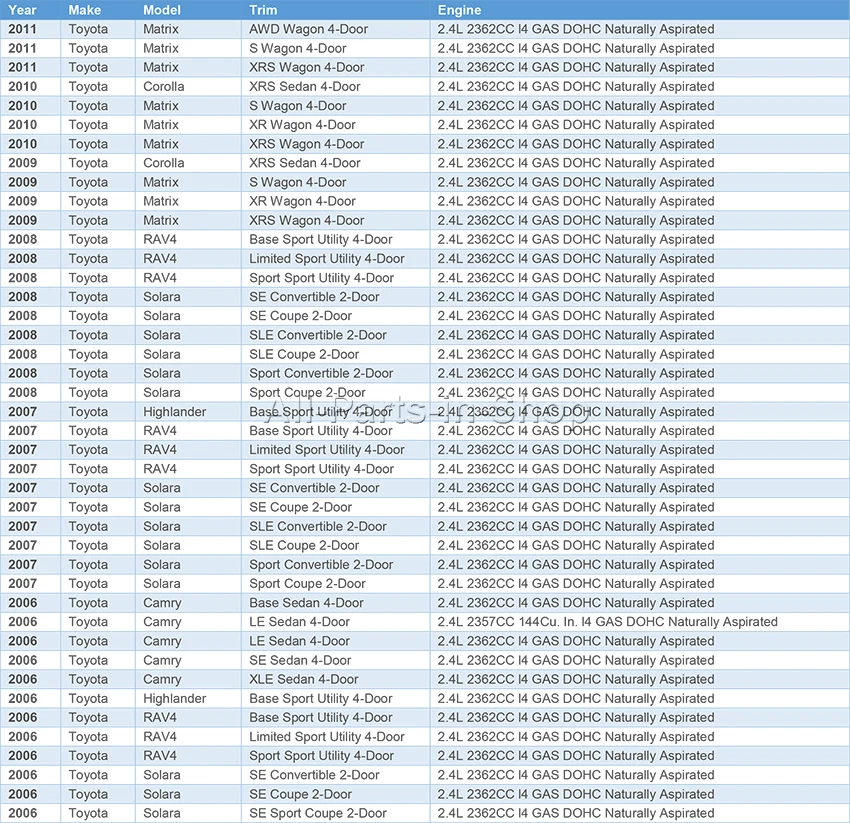
Task: Click the engine cell in SE Sport Coupe row
Action: tap(576, 813)
